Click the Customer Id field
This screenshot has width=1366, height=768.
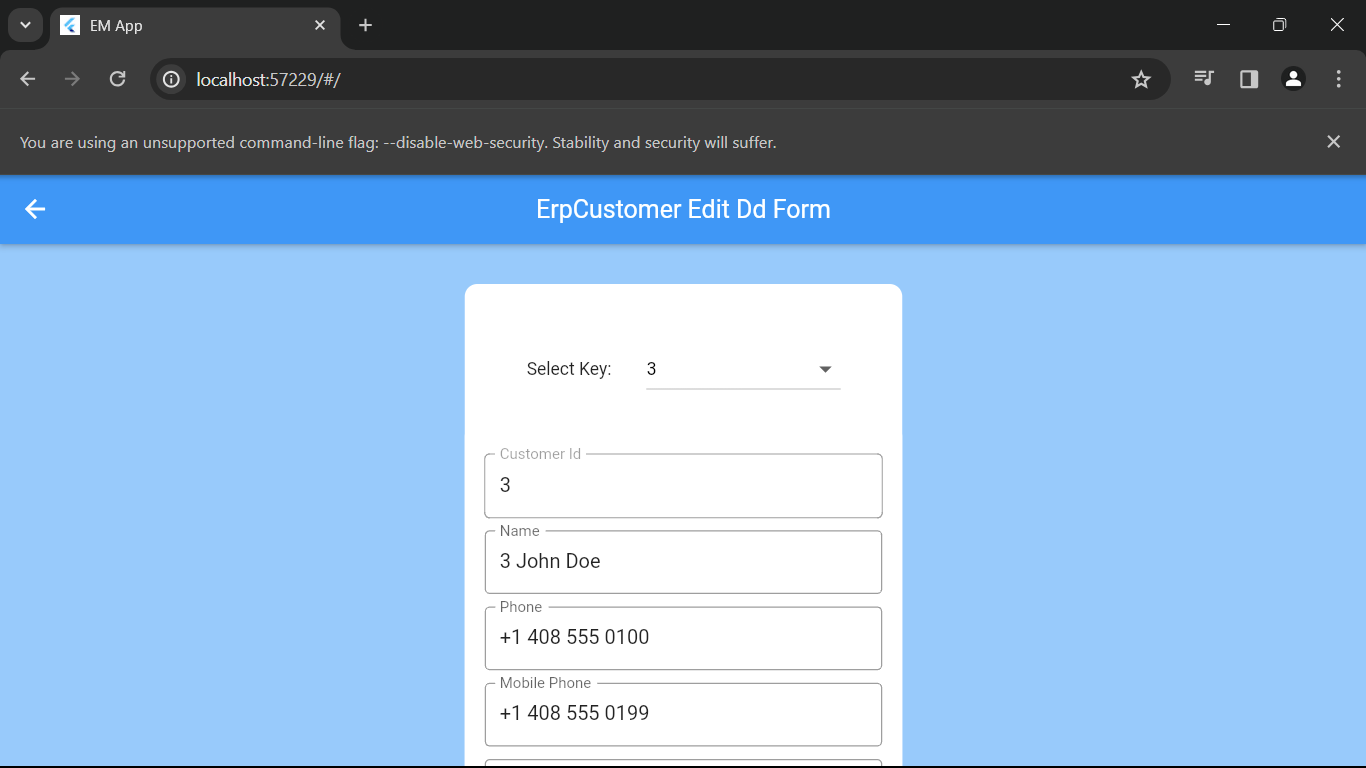coord(683,486)
